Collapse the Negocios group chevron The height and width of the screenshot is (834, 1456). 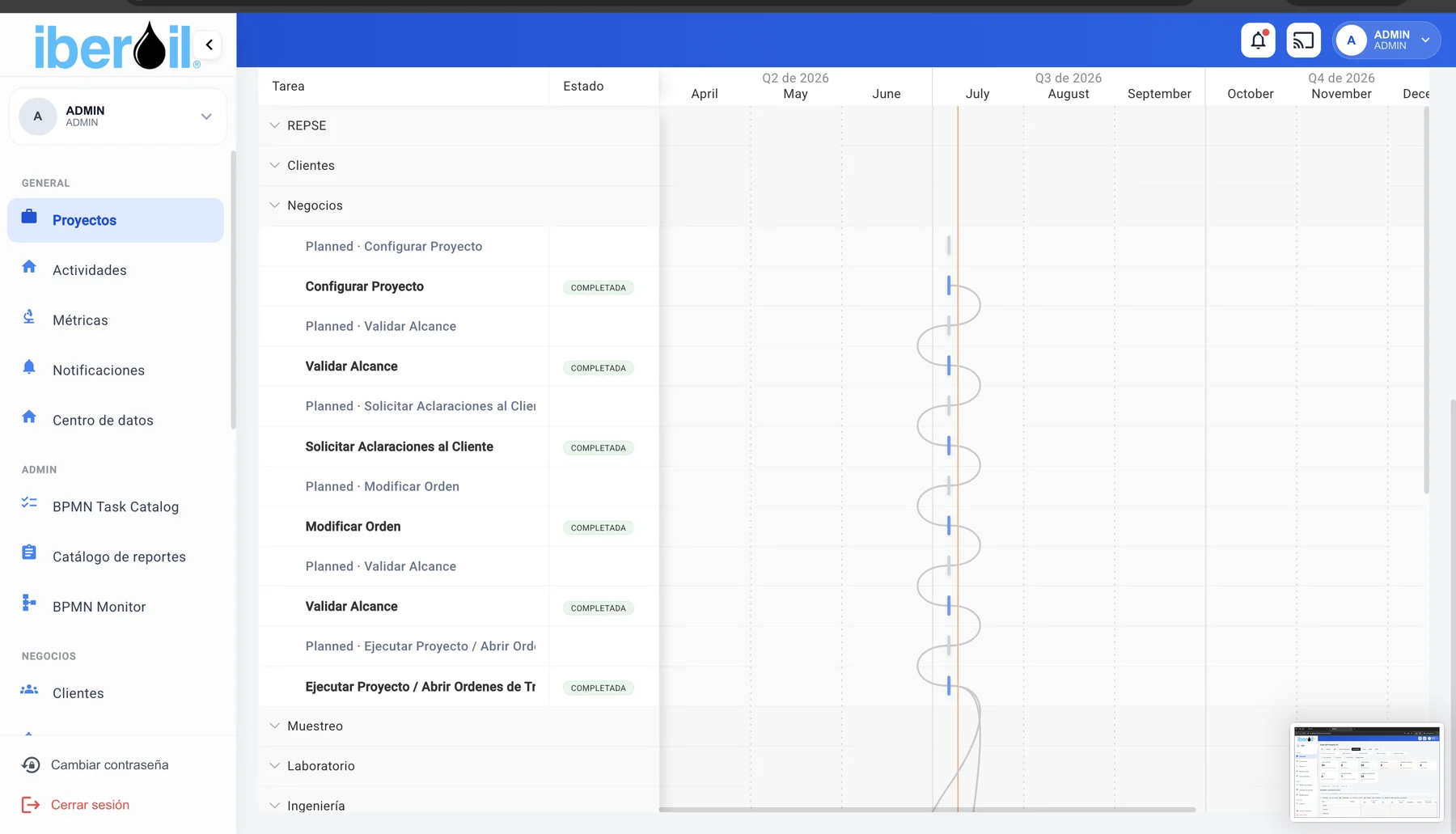(x=275, y=205)
